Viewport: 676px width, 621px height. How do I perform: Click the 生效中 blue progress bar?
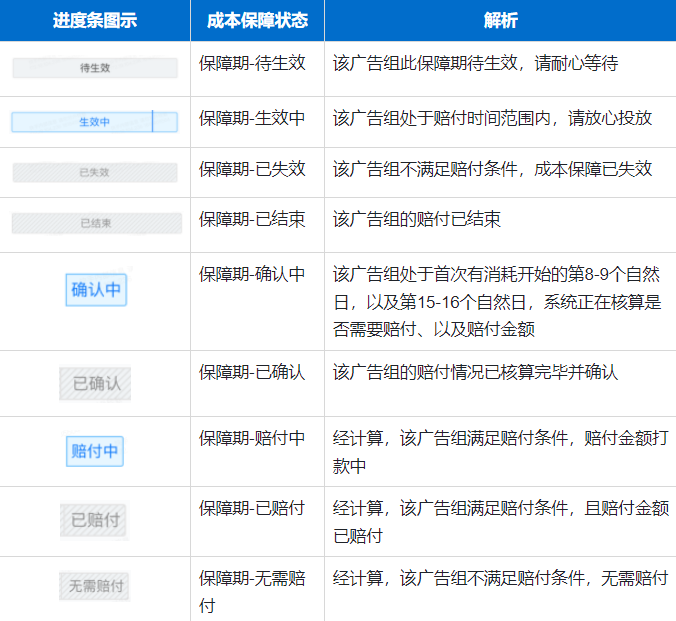point(94,122)
